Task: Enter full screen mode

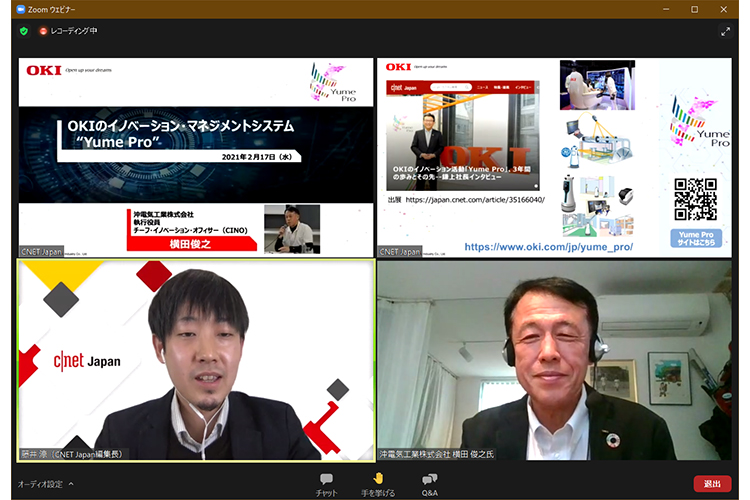Action: [x=725, y=31]
